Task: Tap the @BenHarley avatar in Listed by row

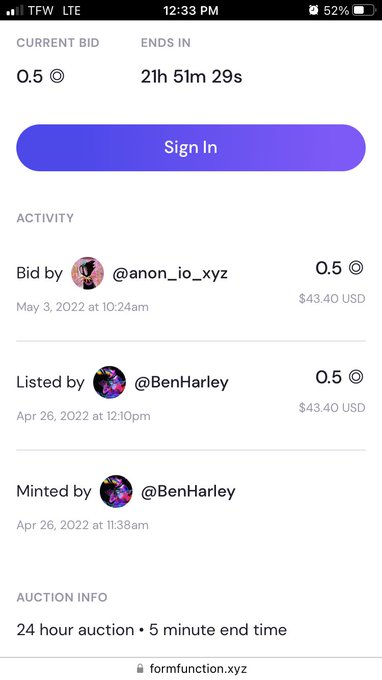Action: 109,382
